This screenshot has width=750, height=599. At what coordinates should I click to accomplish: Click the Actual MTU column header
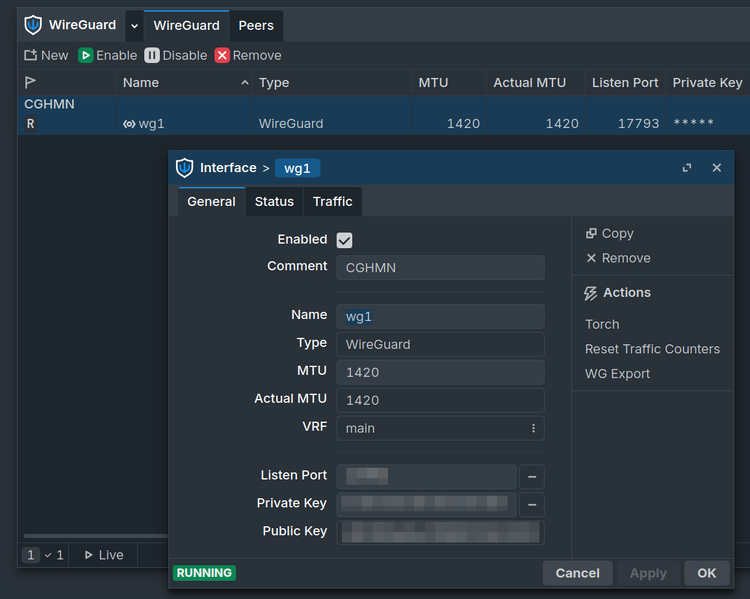click(x=536, y=83)
